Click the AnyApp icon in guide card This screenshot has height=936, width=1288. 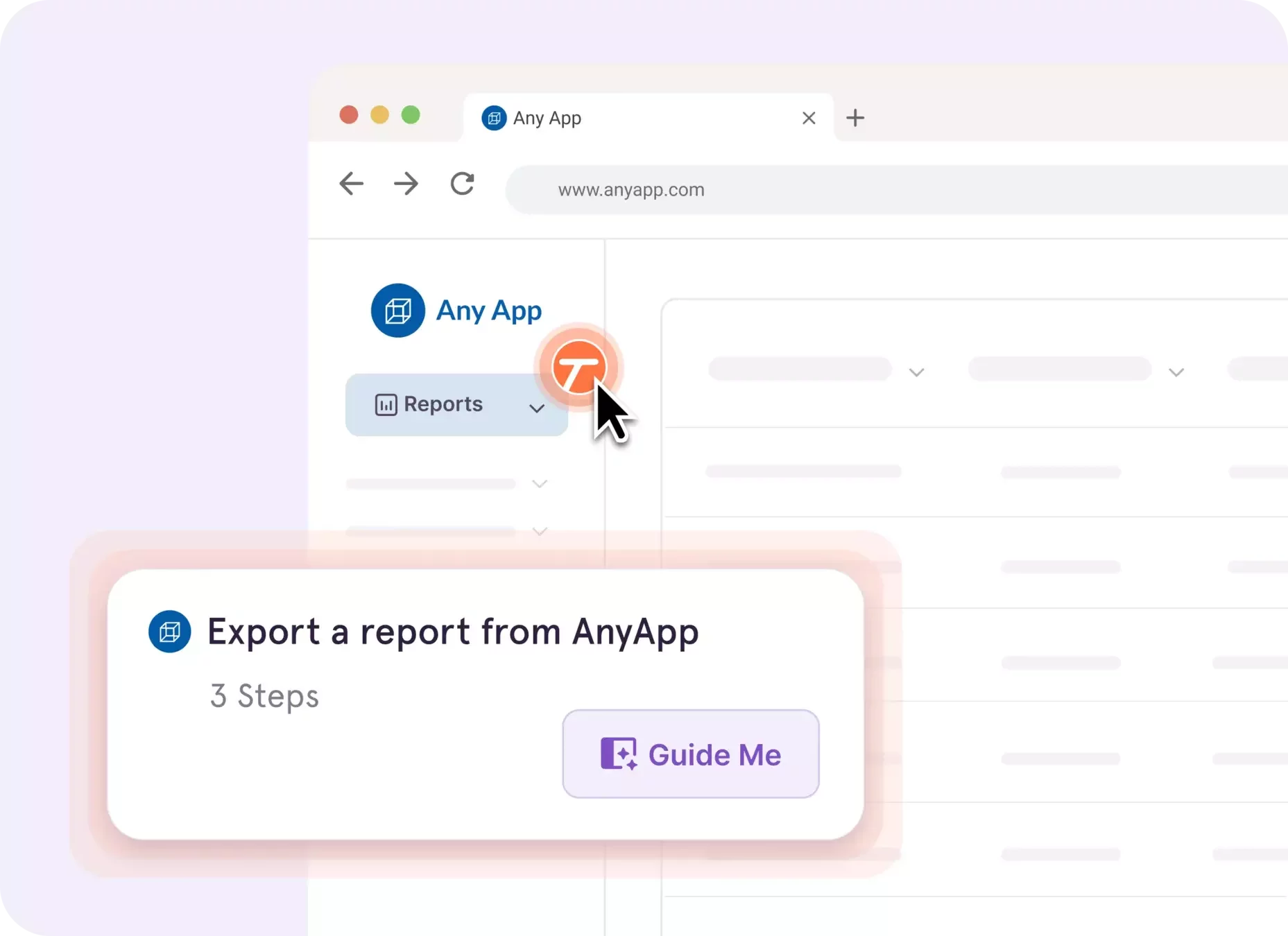[170, 632]
